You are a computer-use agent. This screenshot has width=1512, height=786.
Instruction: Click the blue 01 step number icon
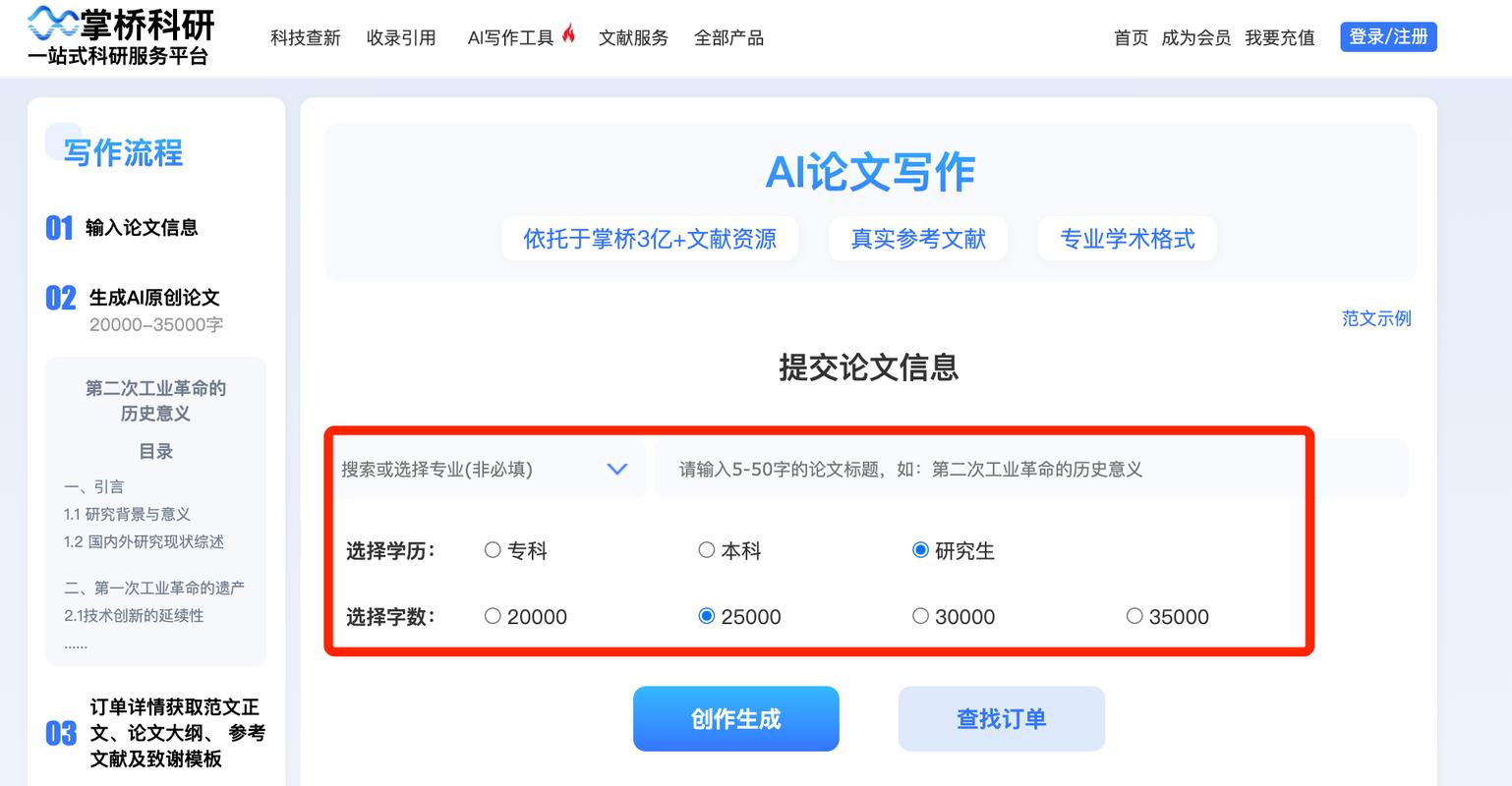tap(59, 228)
